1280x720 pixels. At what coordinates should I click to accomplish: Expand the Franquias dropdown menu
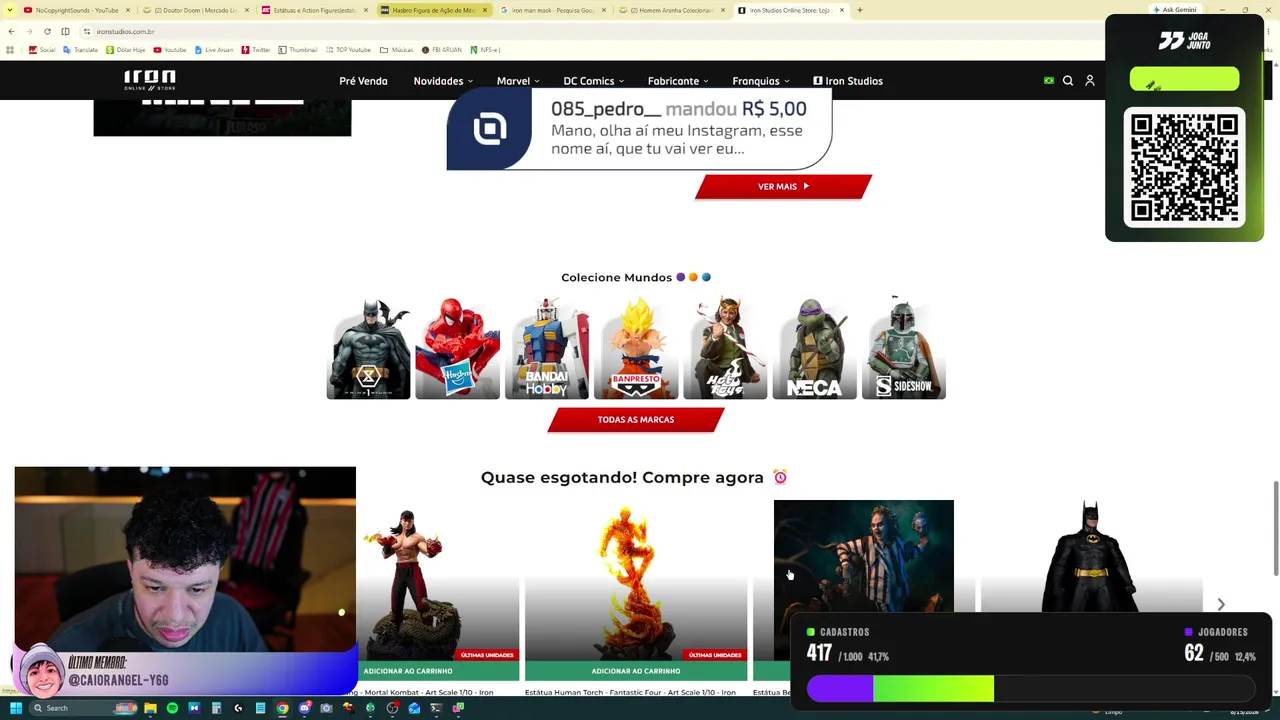point(761,81)
